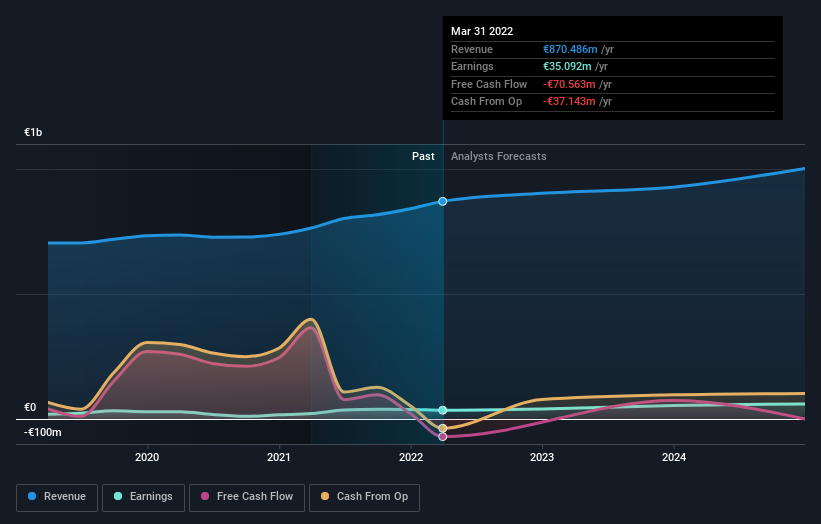Toggle the Revenue legend button
The height and width of the screenshot is (524, 821).
pyautogui.click(x=57, y=497)
